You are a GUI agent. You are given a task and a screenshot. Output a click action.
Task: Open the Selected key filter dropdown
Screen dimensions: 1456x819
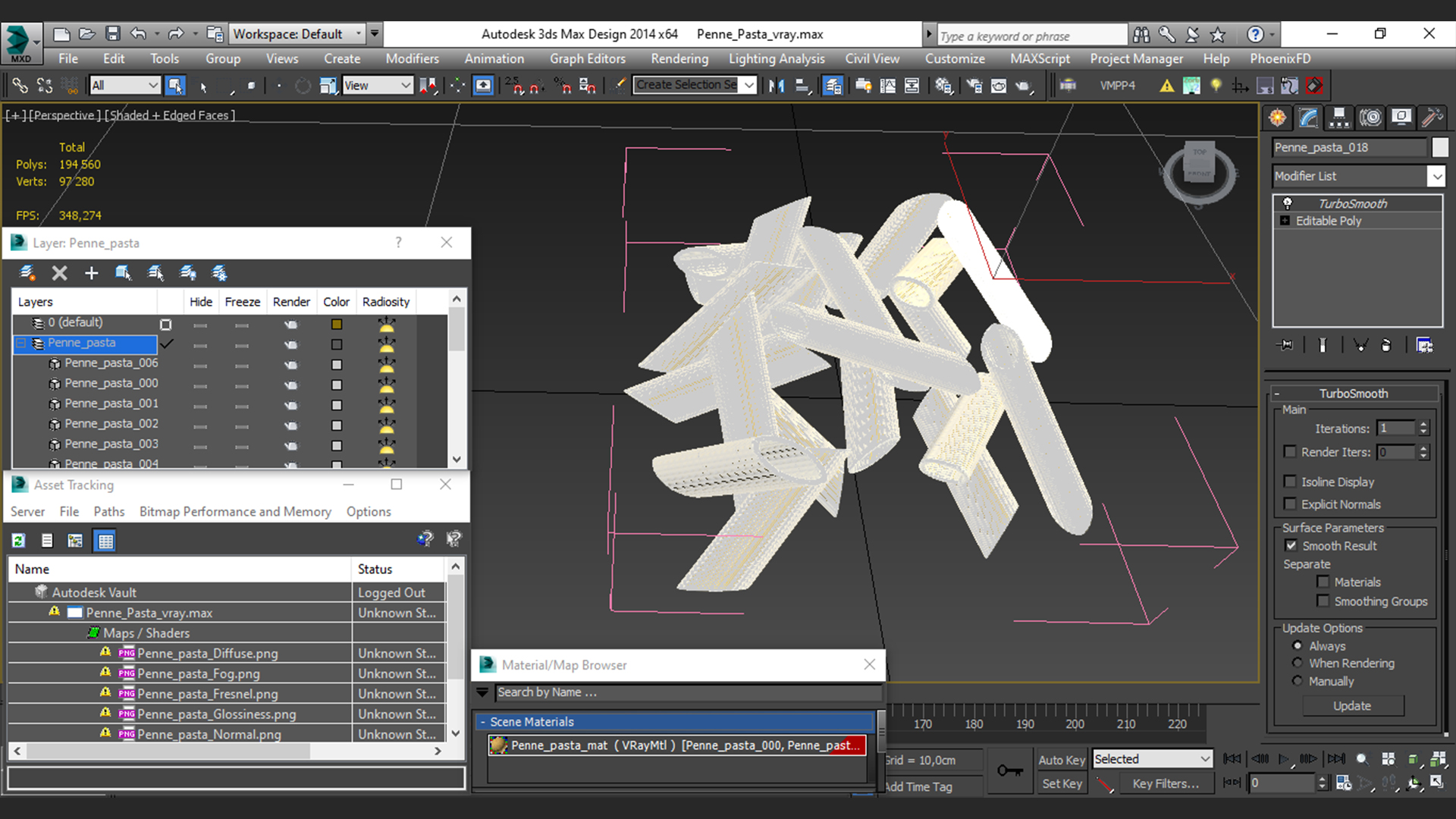pos(1152,759)
